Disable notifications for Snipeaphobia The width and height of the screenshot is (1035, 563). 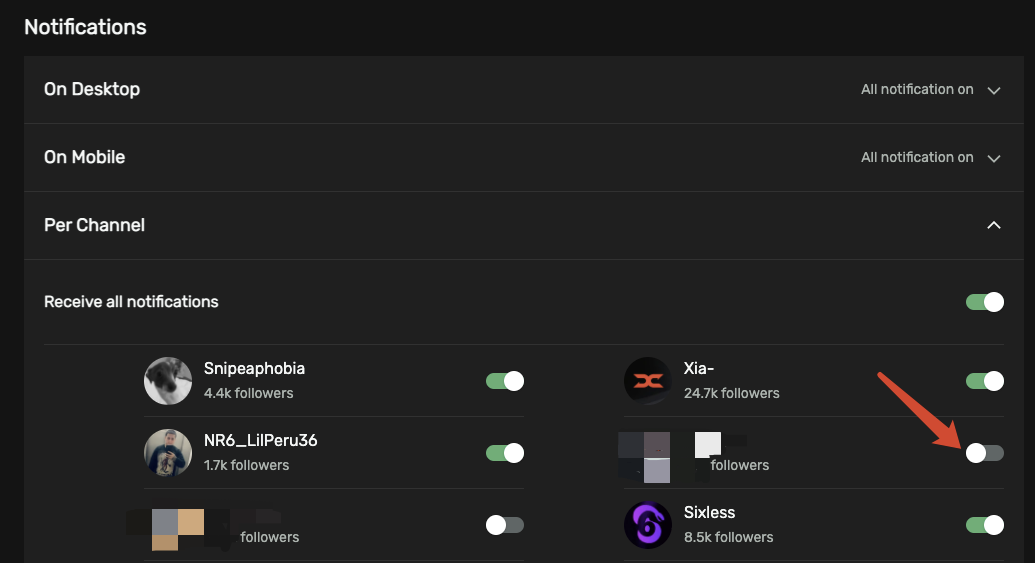click(505, 381)
